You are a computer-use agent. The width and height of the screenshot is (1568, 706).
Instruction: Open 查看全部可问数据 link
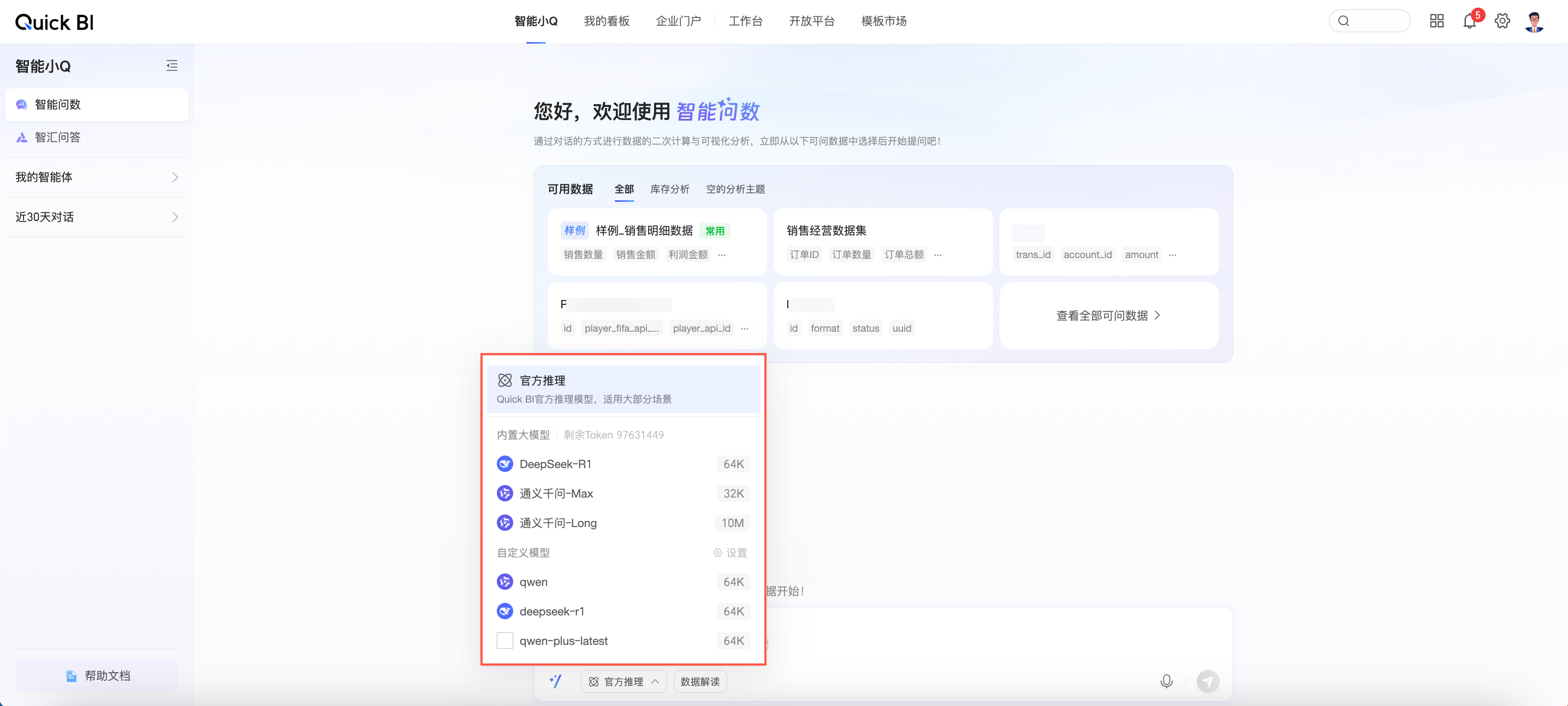click(x=1108, y=315)
